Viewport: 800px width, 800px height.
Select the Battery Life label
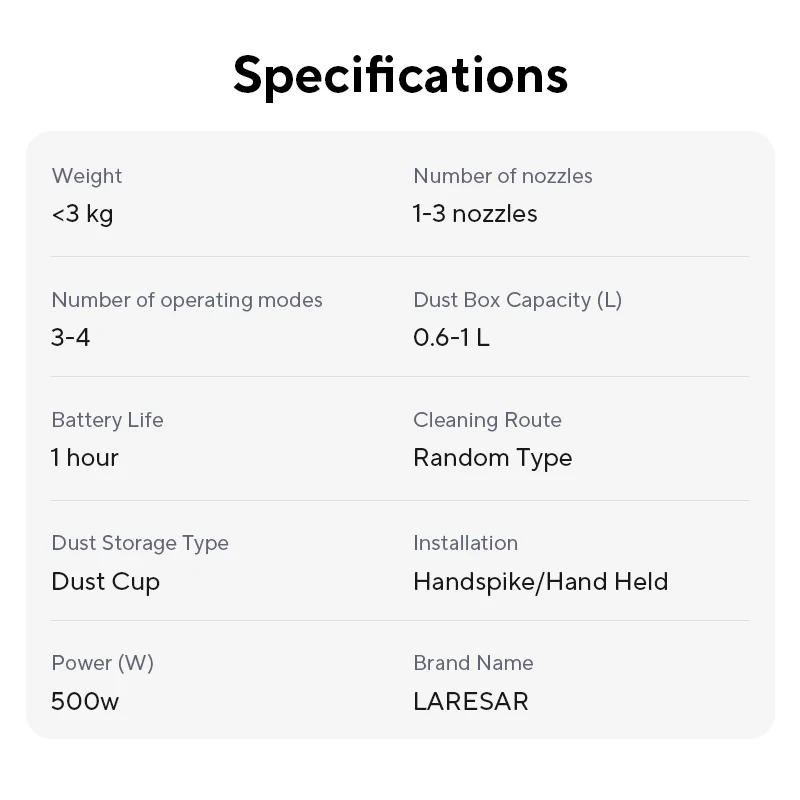pos(107,420)
